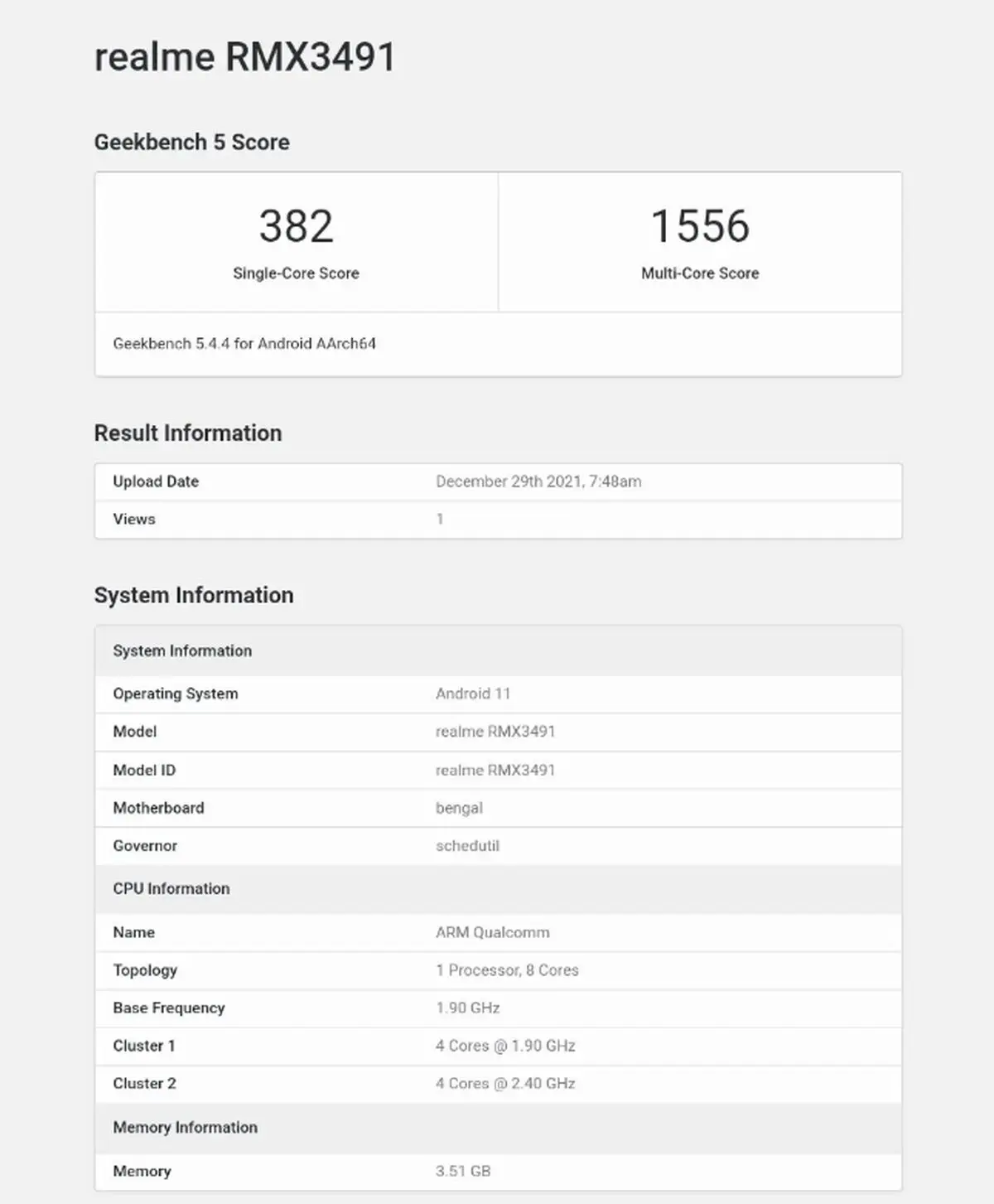Click the 'Views' row label
The width and height of the screenshot is (994, 1204).
coord(134,519)
